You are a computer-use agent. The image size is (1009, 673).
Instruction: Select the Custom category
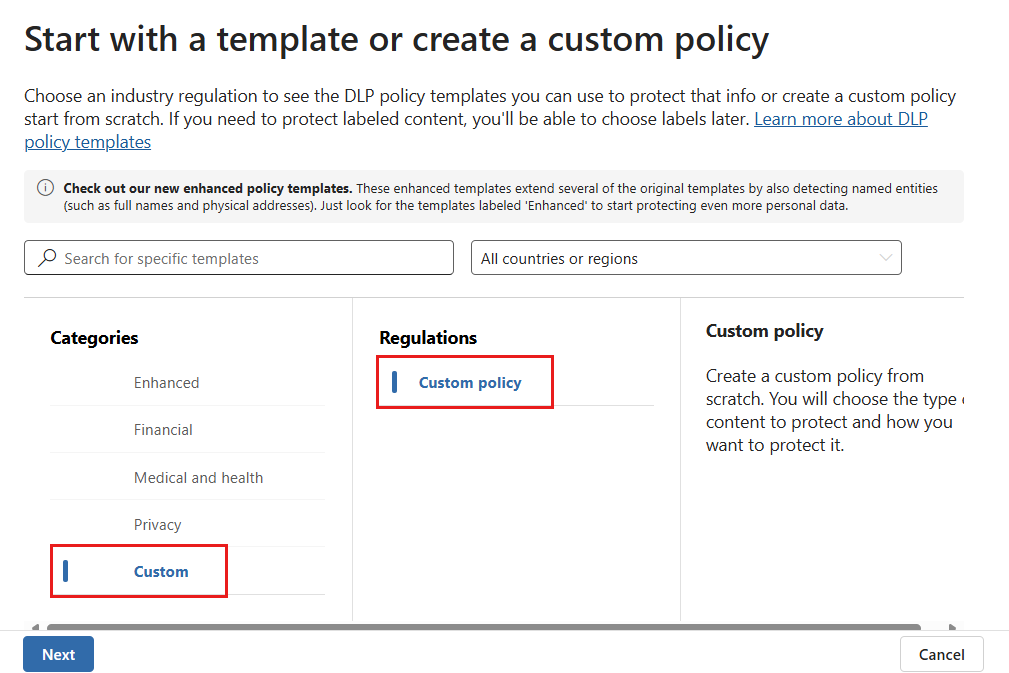(160, 571)
